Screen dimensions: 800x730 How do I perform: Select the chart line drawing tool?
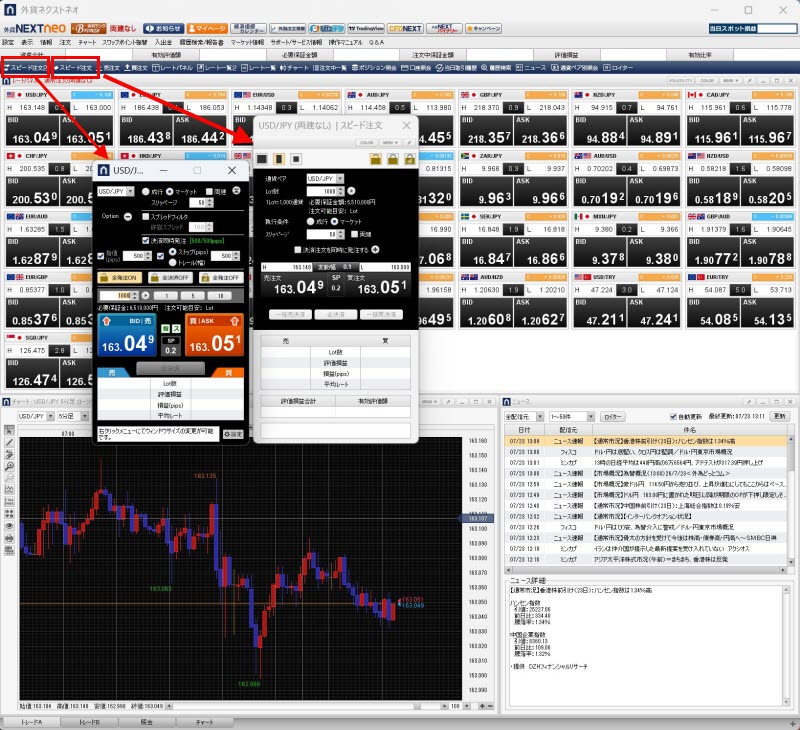pos(9,443)
